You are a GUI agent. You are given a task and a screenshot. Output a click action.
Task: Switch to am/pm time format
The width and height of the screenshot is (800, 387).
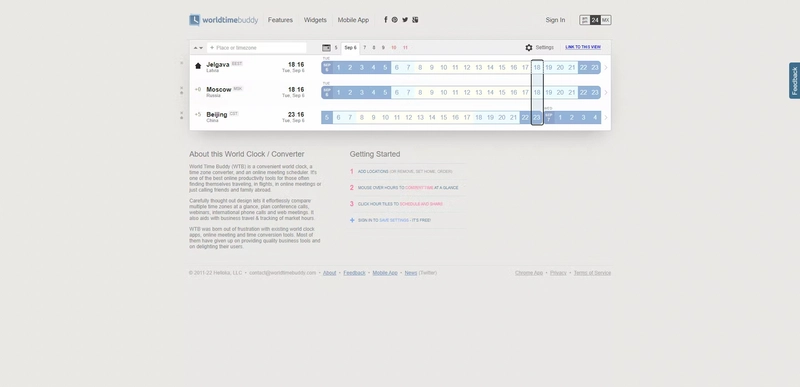tap(585, 20)
